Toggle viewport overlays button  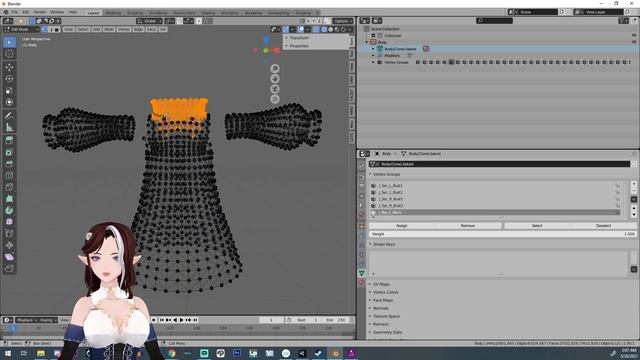coord(301,29)
